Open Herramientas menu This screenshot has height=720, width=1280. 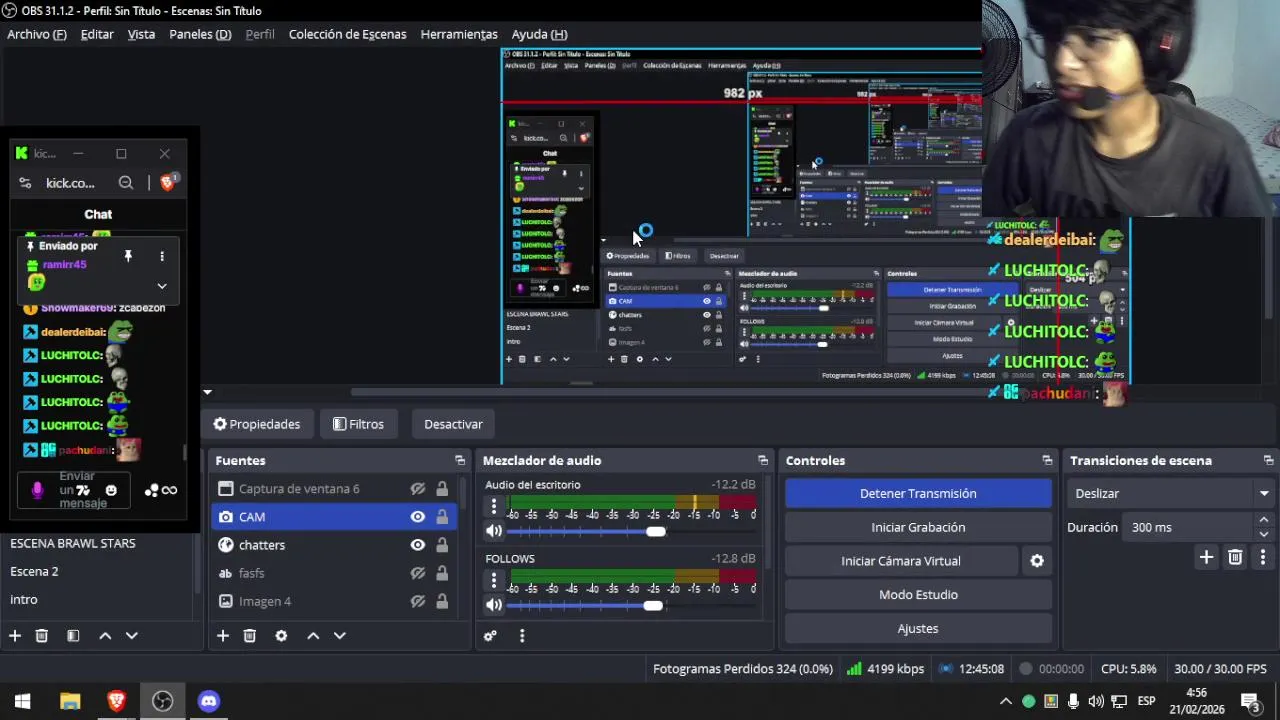click(459, 34)
